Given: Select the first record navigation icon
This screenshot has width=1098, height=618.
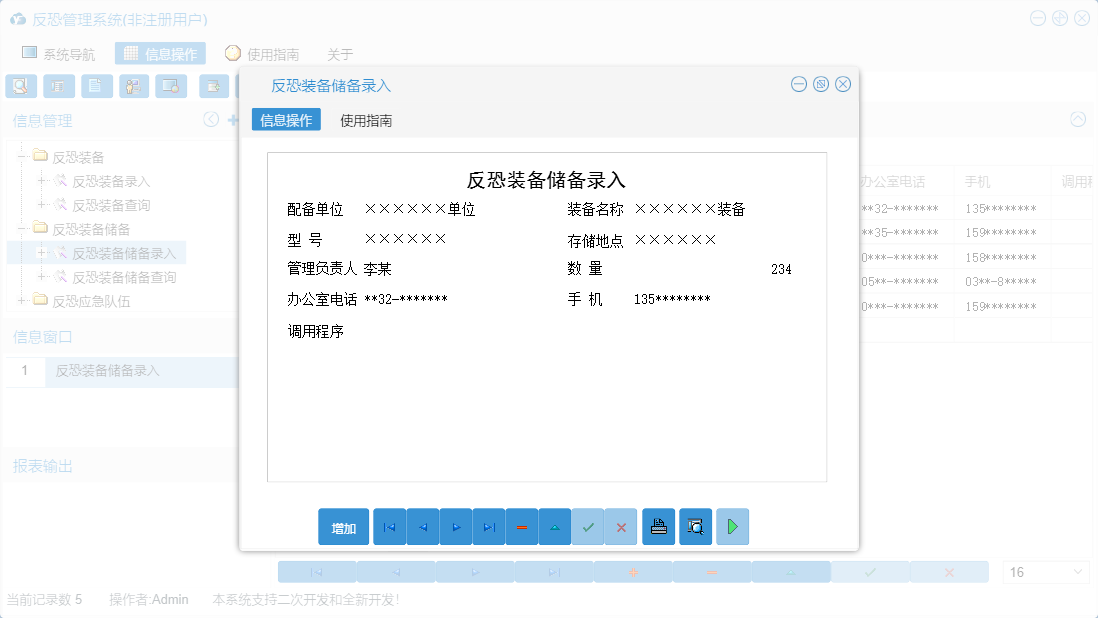Looking at the screenshot, I should coord(389,527).
